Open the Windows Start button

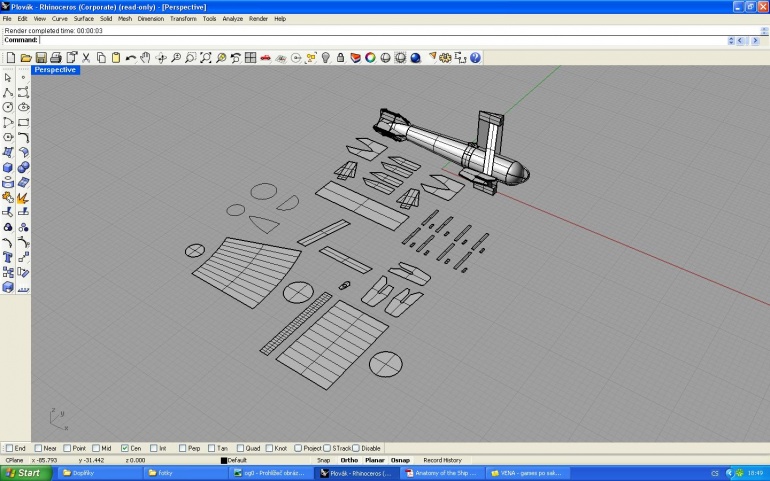[x=26, y=473]
